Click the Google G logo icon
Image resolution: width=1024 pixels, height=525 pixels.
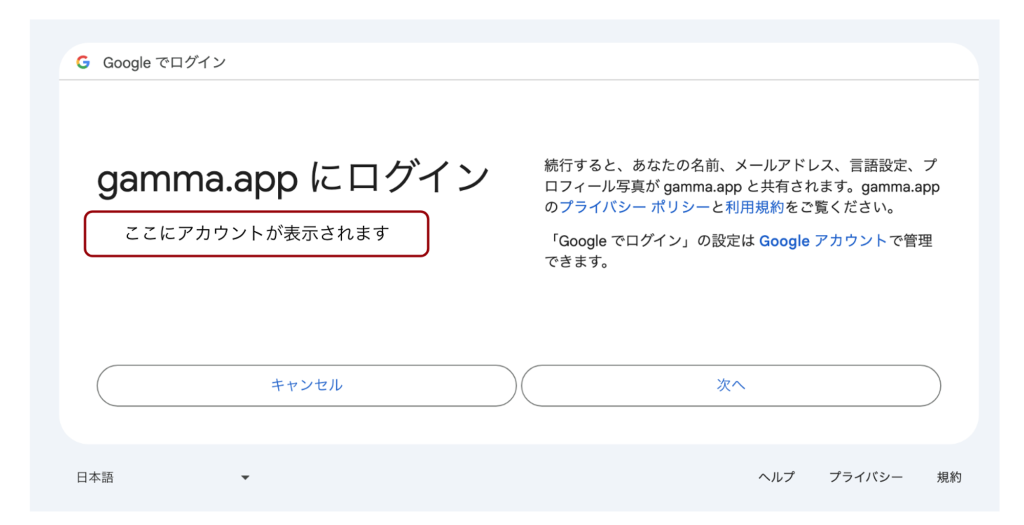tap(83, 62)
